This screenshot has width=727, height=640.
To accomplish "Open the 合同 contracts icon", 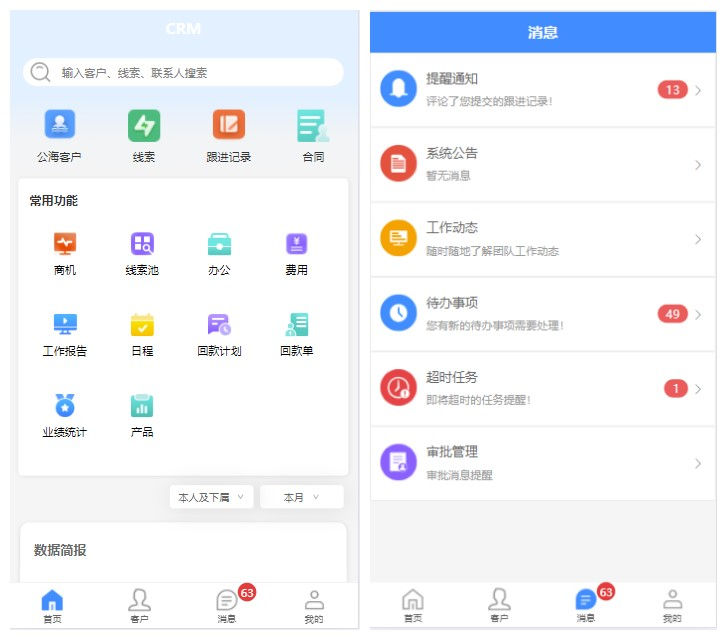I will 313,125.
